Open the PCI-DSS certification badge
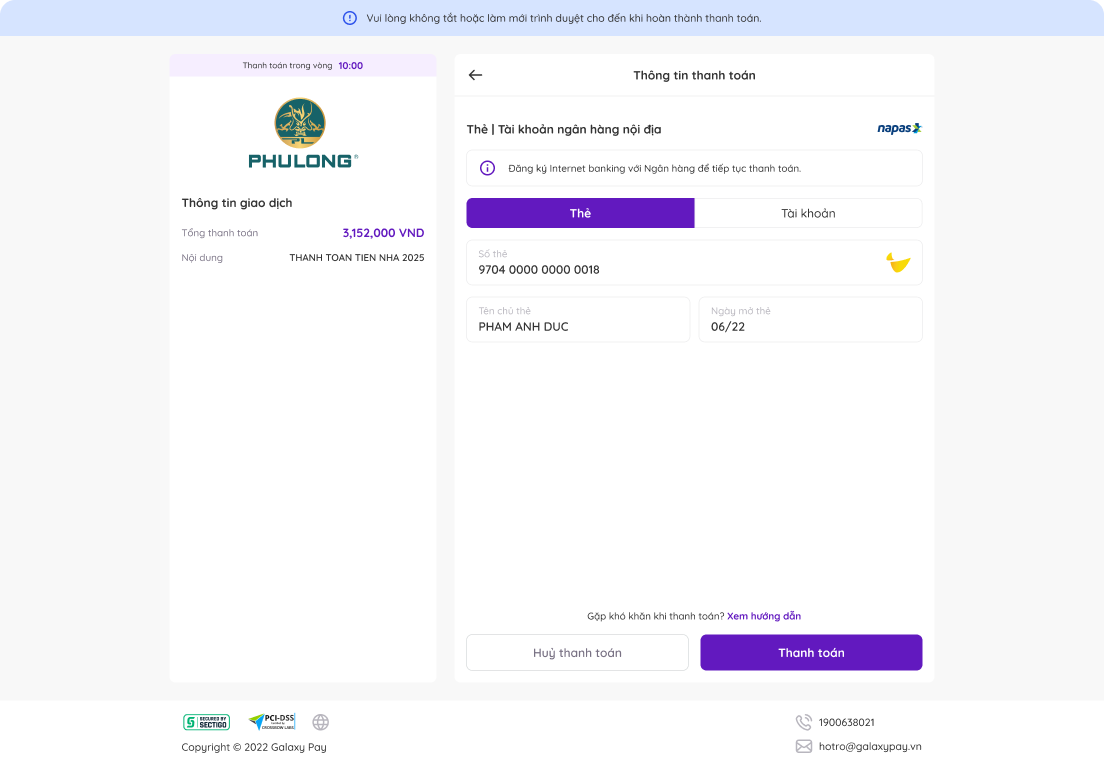The height and width of the screenshot is (768, 1104). click(272, 722)
